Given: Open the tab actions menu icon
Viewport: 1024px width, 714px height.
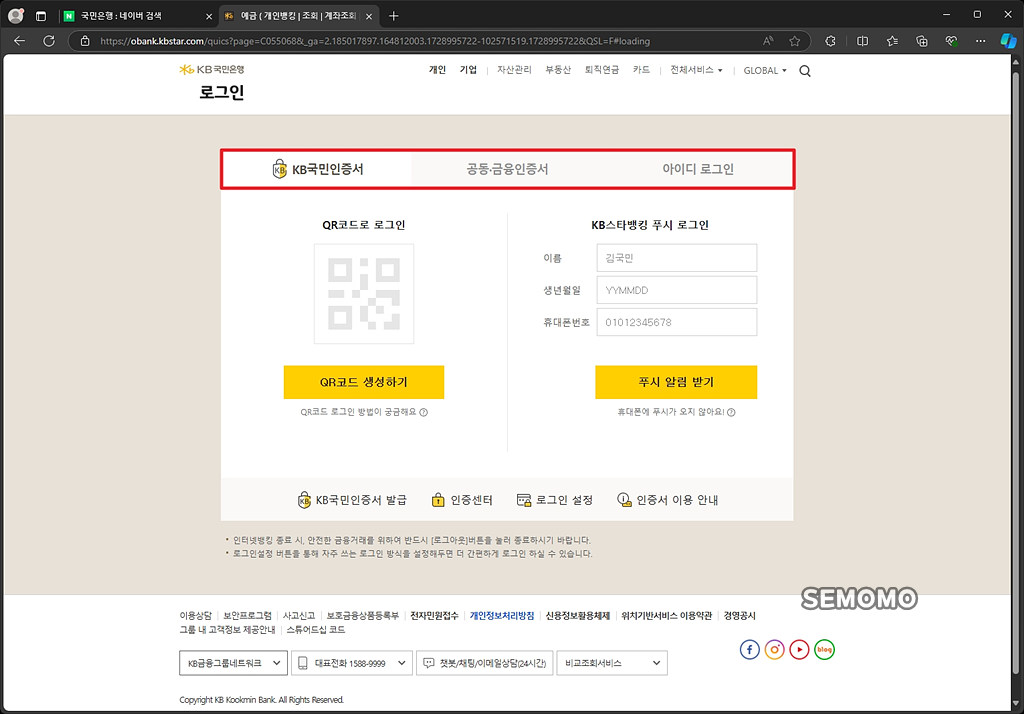Looking at the screenshot, I should 41,16.
